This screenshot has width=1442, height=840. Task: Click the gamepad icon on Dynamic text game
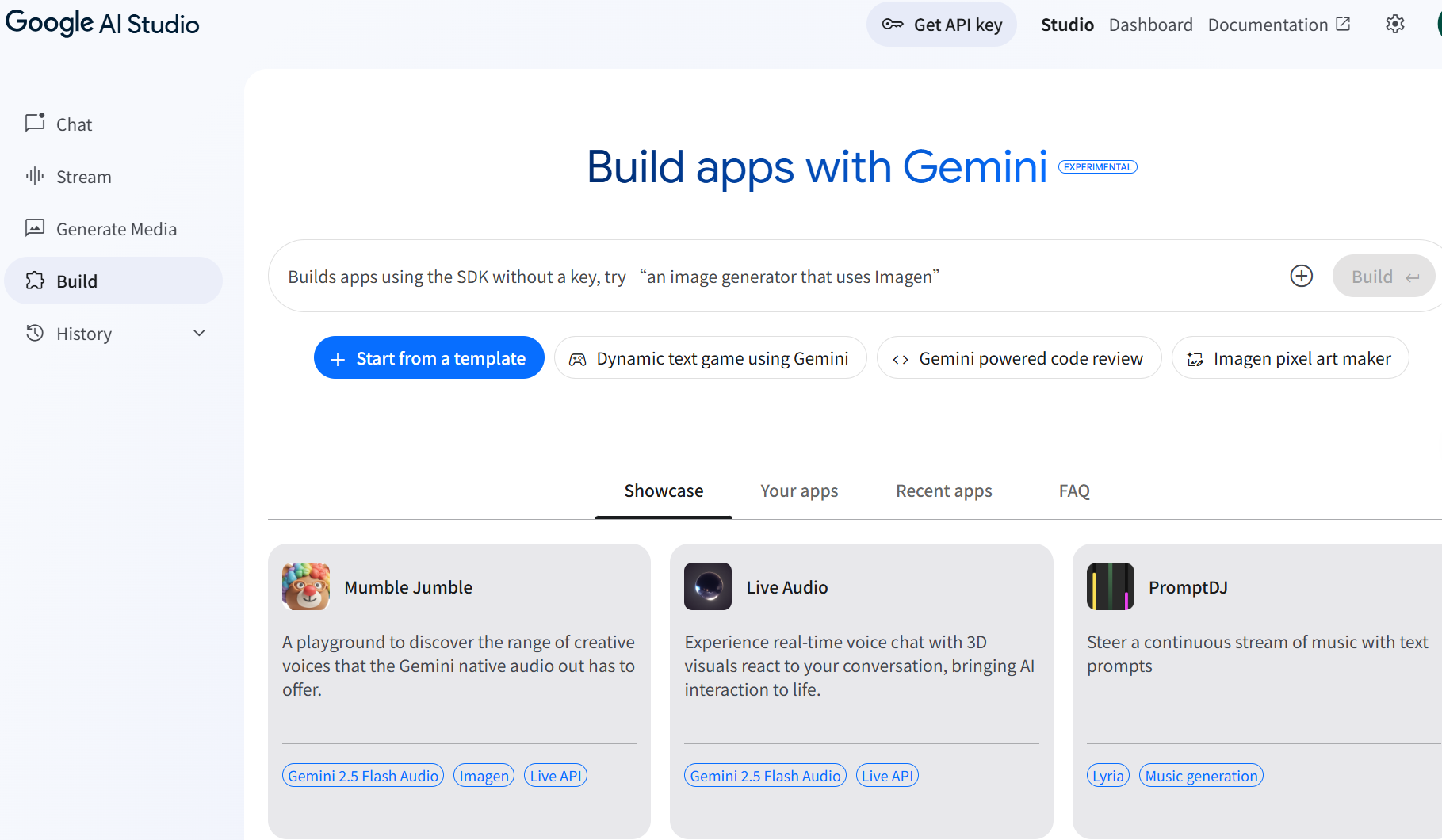tap(578, 359)
